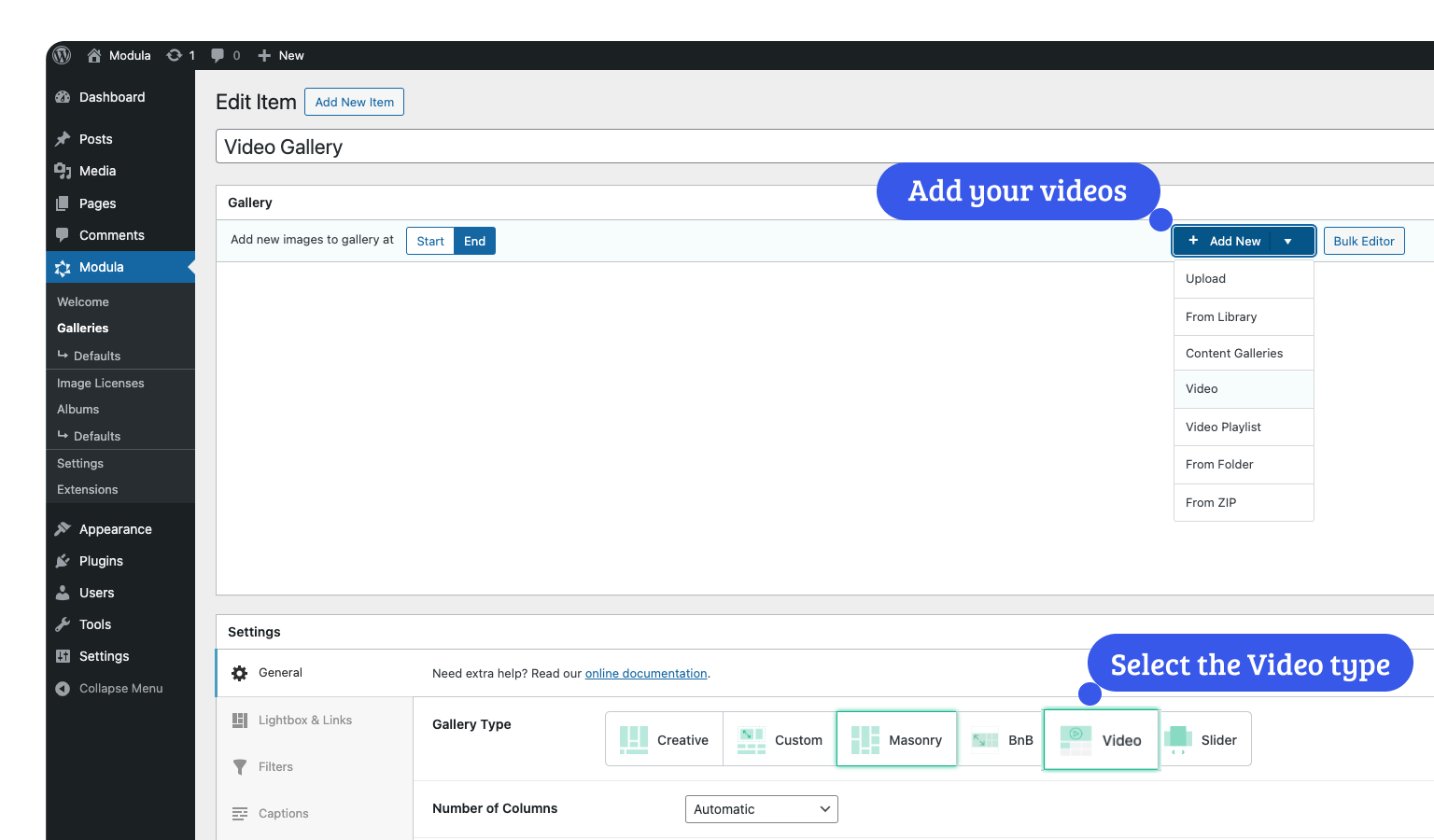
Task: Open the Appearance menu in sidebar
Action: [115, 529]
